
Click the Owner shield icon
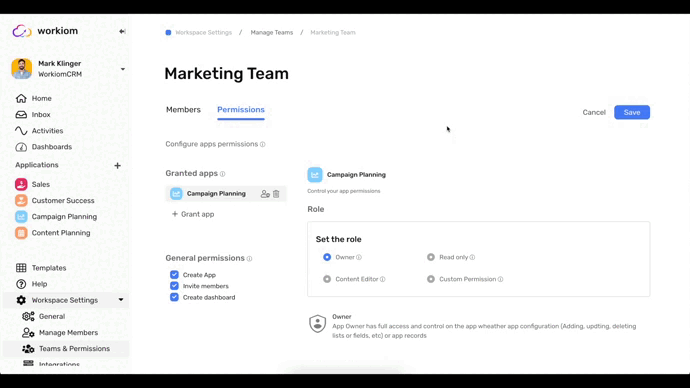tap(317, 324)
